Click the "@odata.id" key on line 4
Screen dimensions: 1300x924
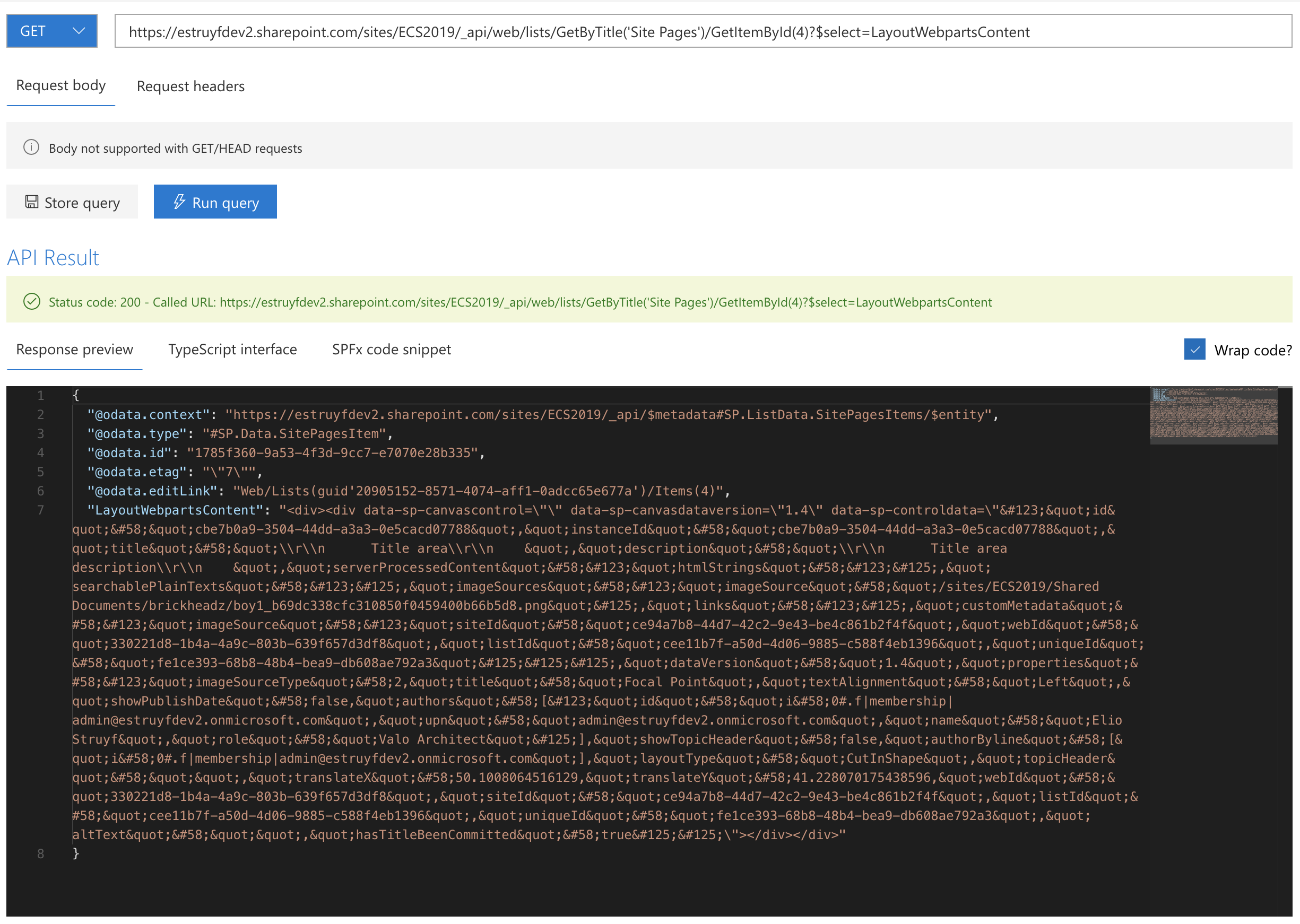click(x=129, y=454)
